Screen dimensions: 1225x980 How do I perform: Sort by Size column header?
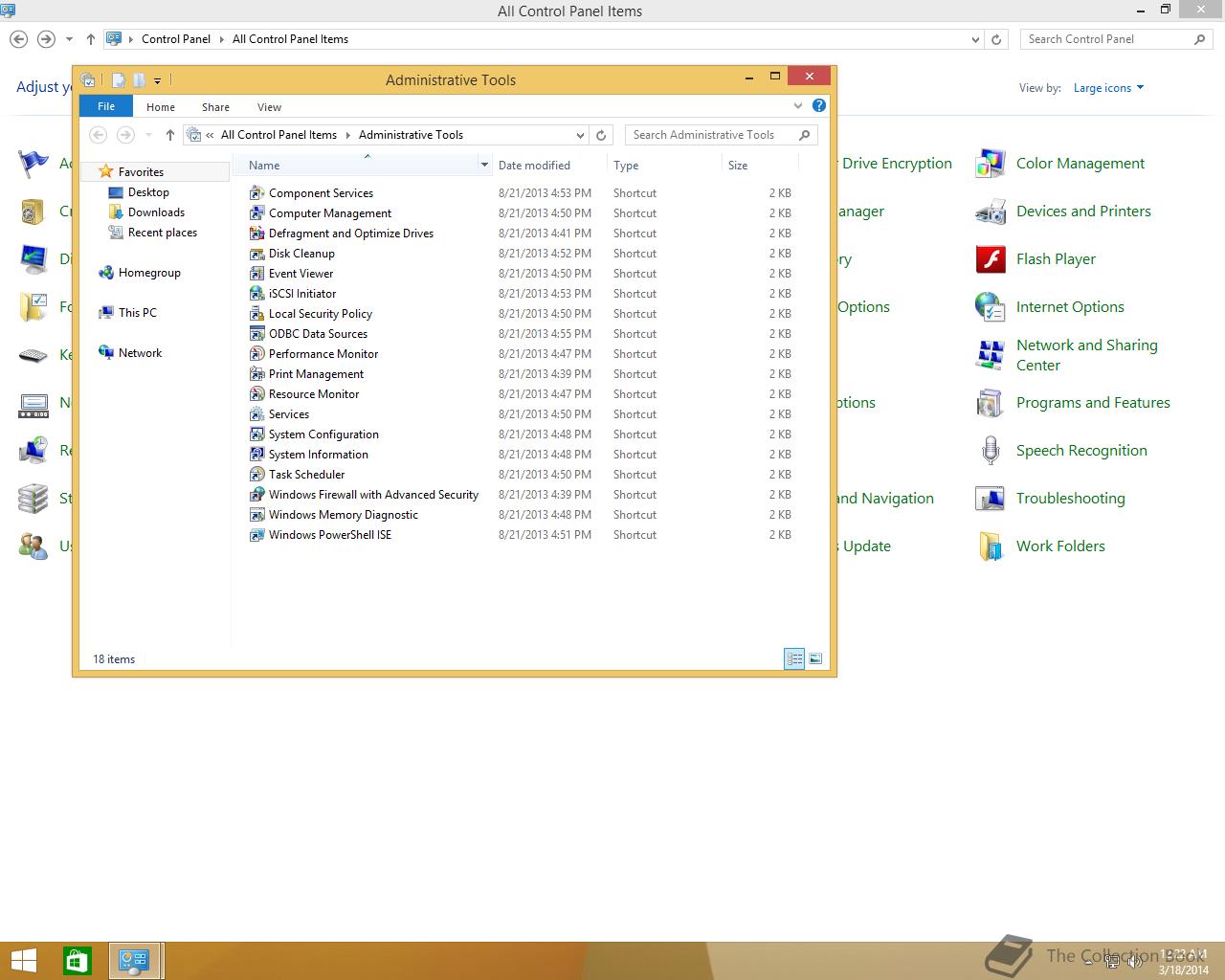(x=760, y=166)
